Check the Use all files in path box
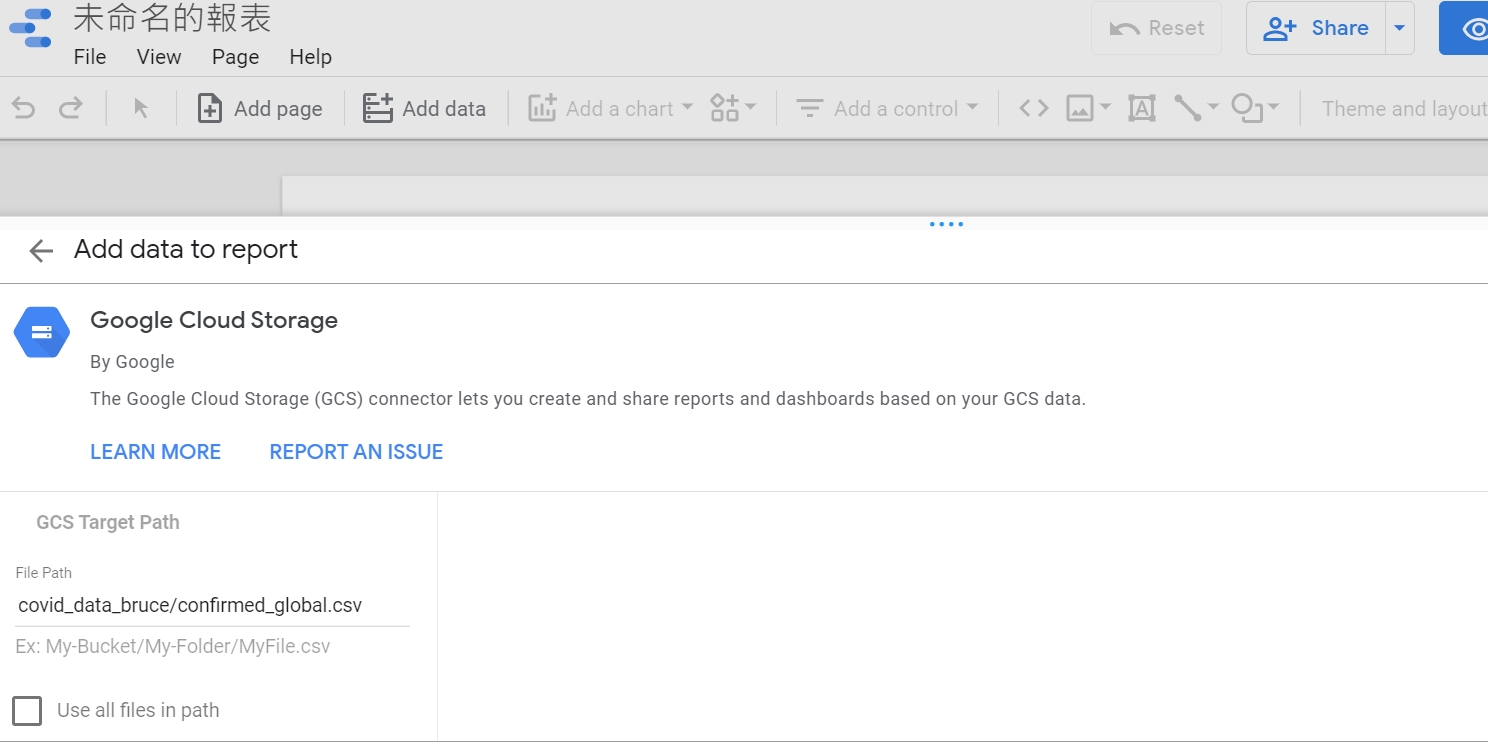Image resolution: width=1488 pixels, height=755 pixels. tap(27, 711)
